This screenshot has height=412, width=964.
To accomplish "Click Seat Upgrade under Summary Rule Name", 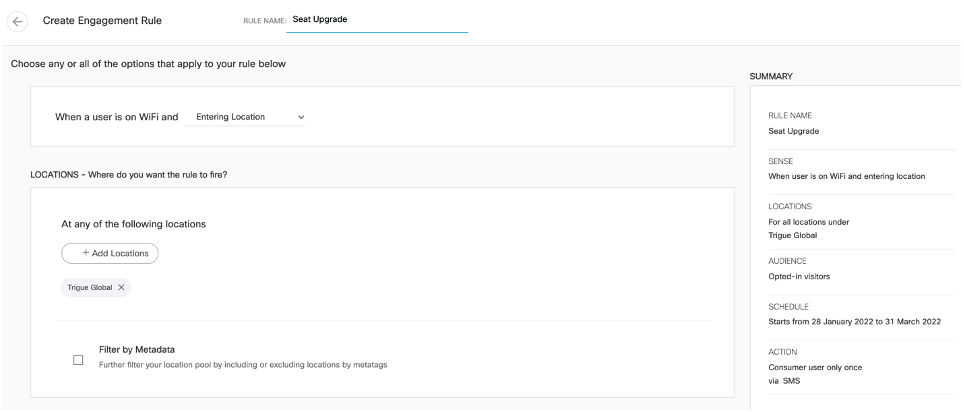I will 794,131.
